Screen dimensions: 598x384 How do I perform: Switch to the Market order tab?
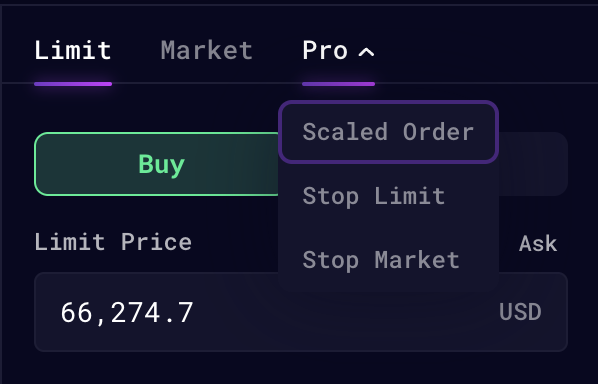coord(206,50)
